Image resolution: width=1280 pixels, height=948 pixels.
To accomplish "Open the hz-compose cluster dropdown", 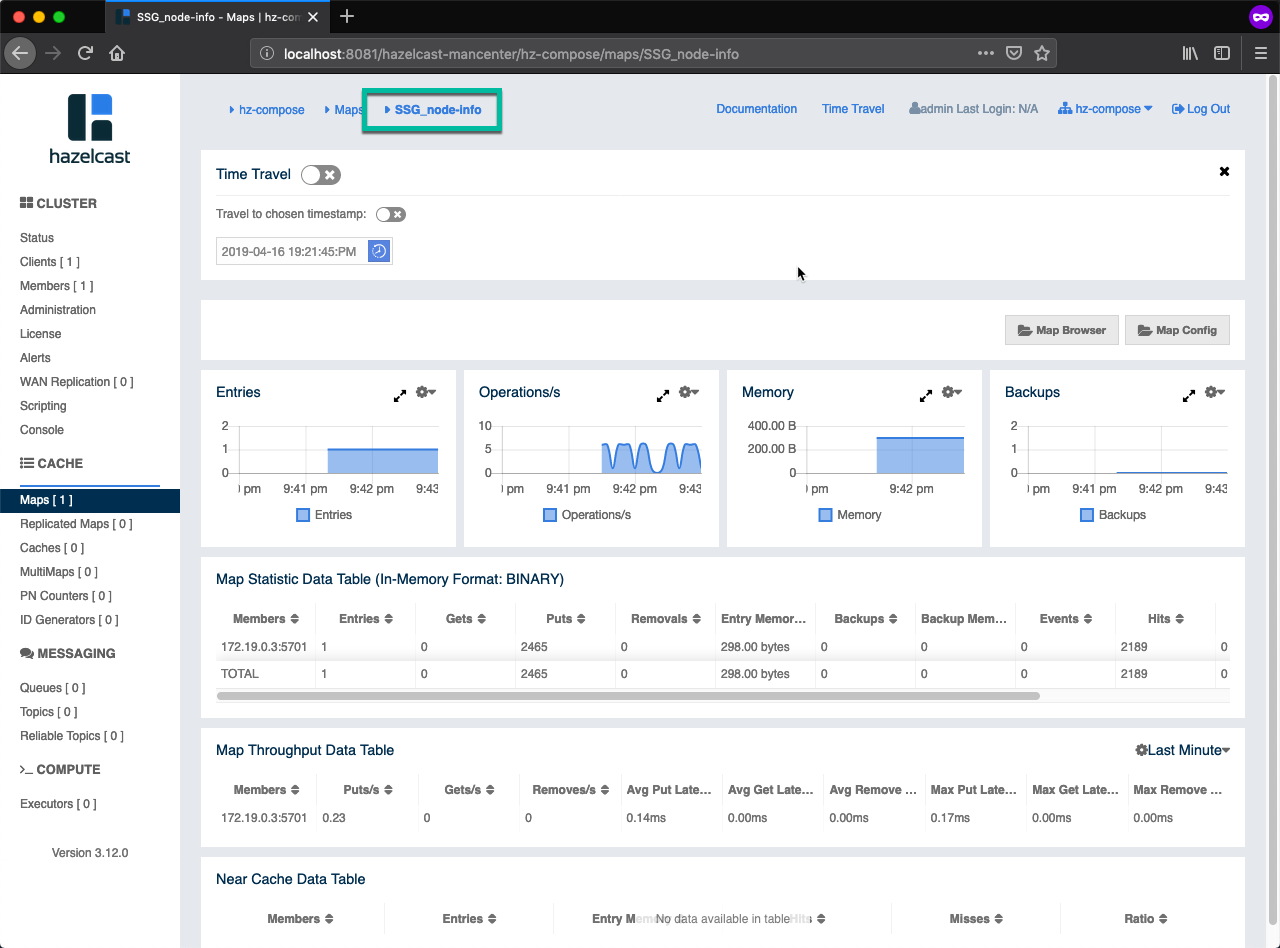I will (1105, 109).
